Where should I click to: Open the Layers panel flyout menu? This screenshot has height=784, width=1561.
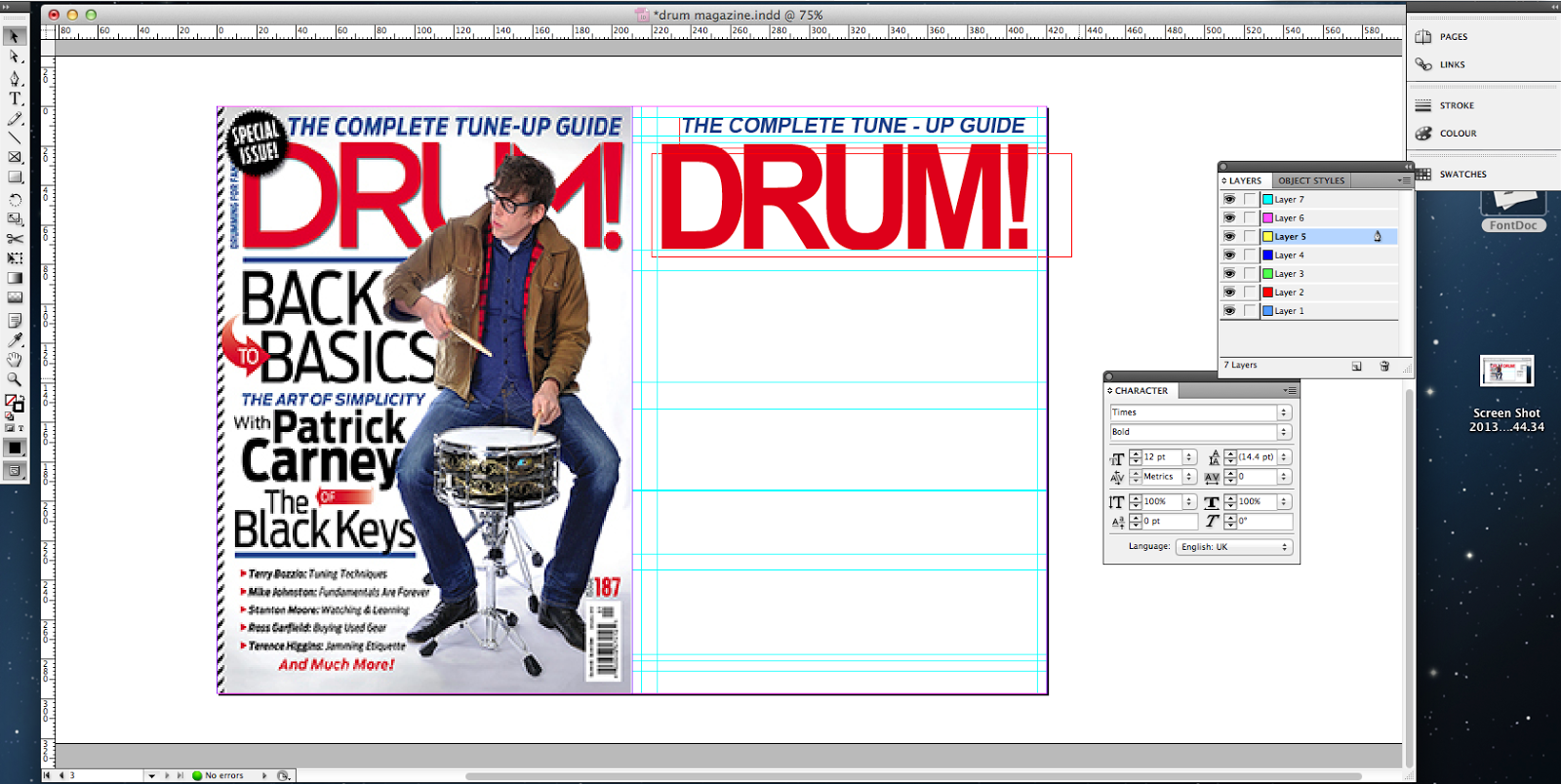[1403, 180]
